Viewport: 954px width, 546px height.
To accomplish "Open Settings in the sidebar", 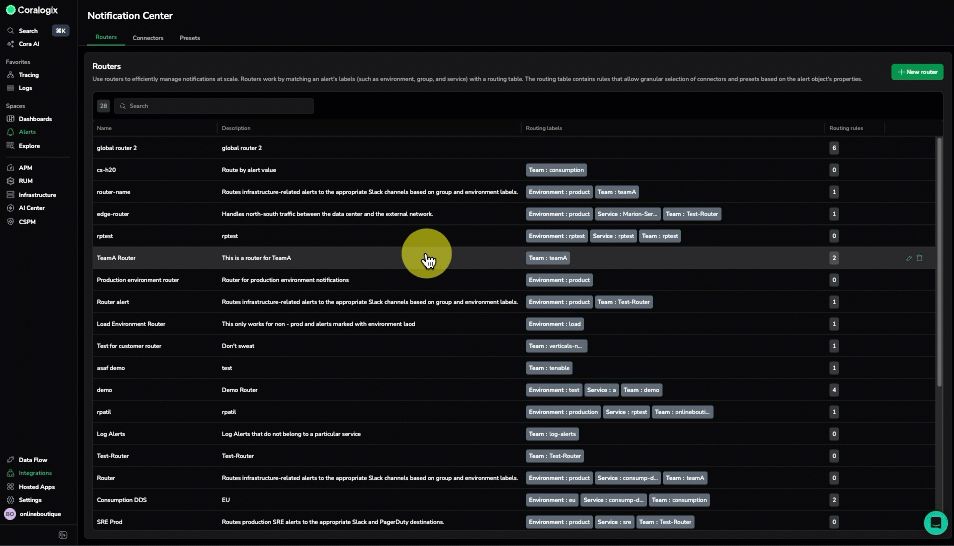I will [30, 499].
